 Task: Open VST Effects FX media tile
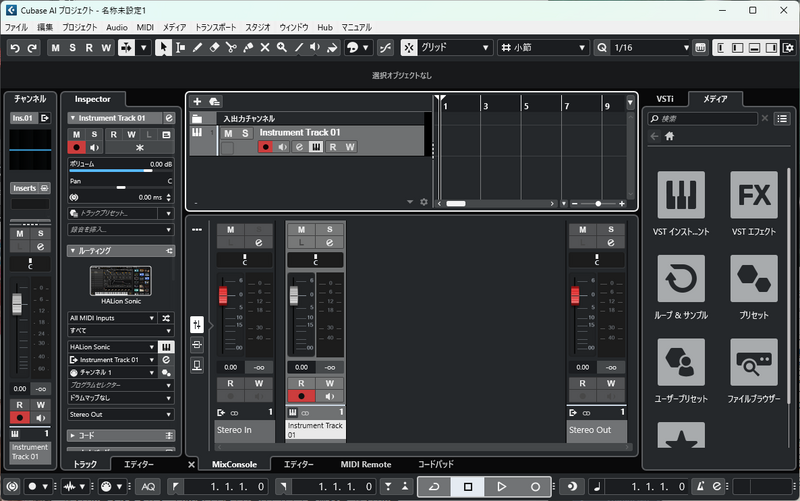[x=754, y=195]
